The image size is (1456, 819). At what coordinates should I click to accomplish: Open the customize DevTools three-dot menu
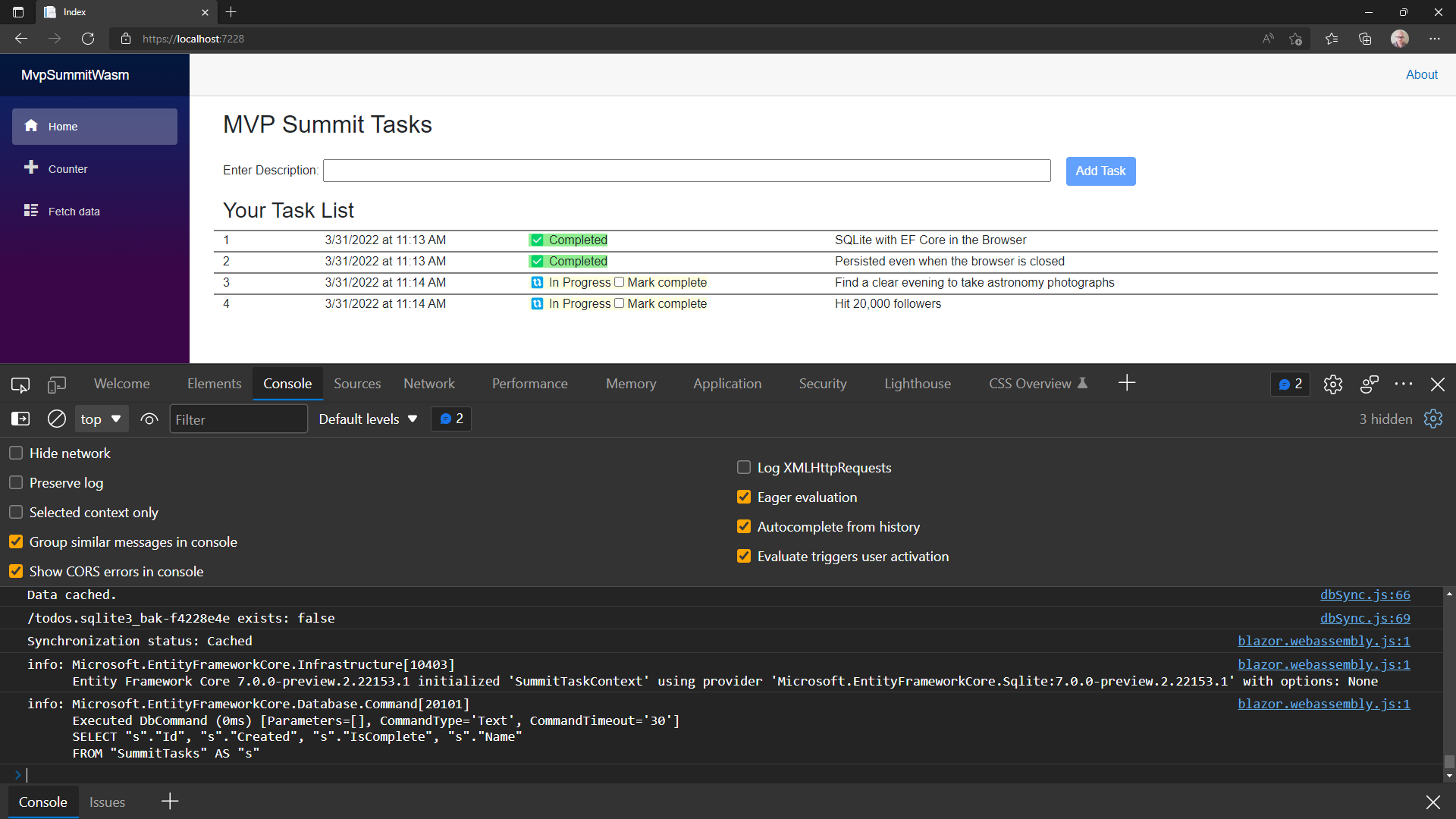click(x=1404, y=384)
